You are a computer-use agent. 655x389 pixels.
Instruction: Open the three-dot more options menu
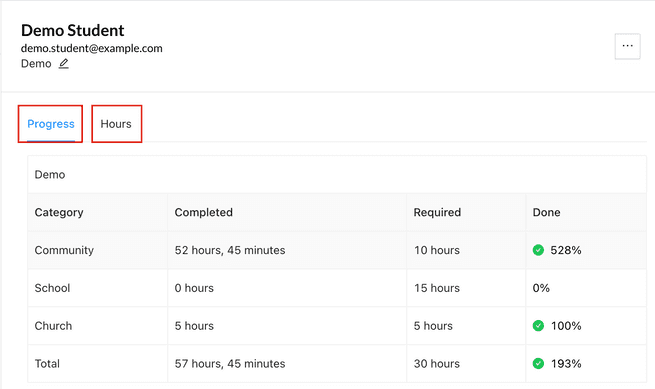(627, 46)
